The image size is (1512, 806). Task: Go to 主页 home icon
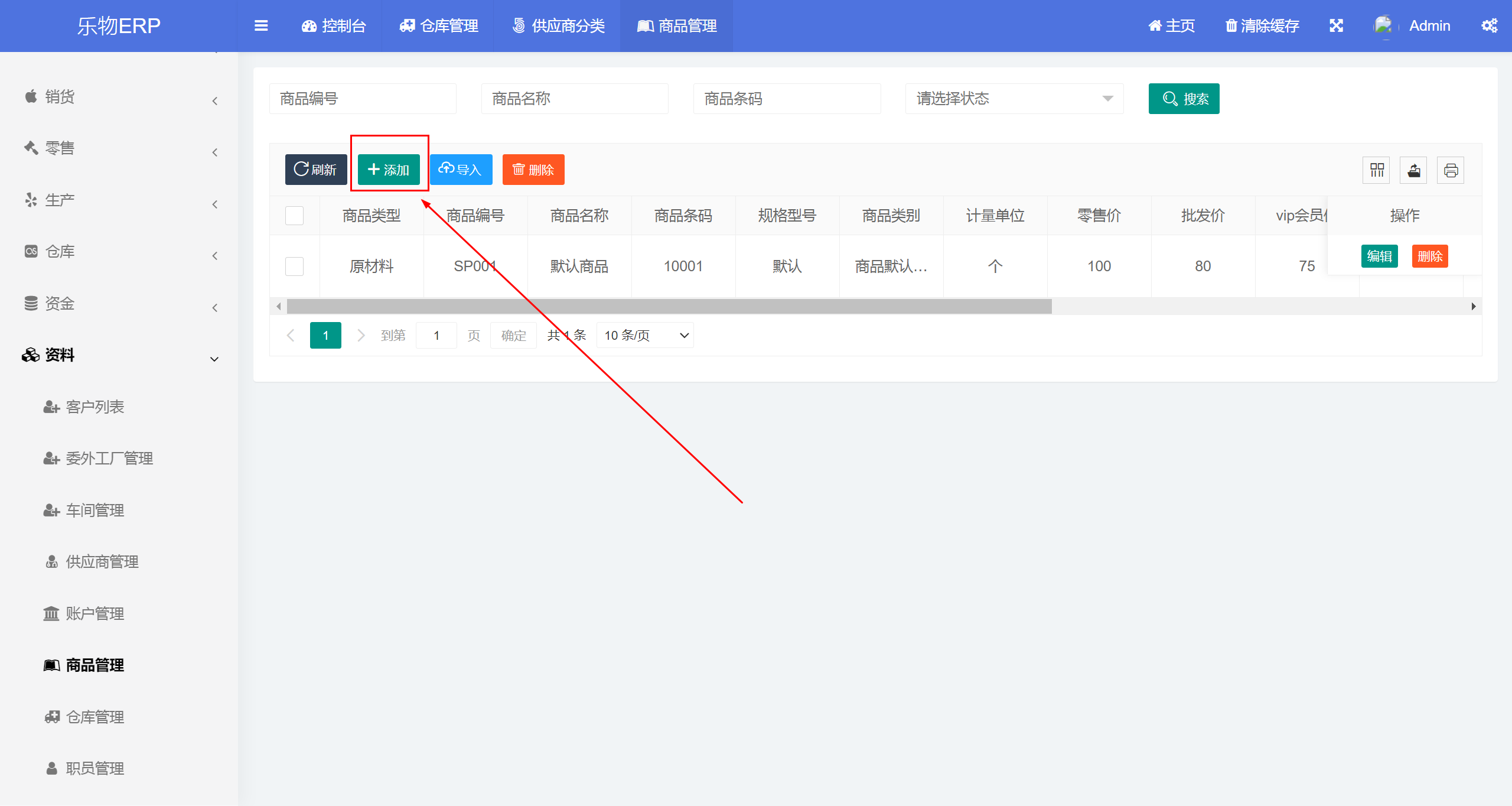point(1155,26)
